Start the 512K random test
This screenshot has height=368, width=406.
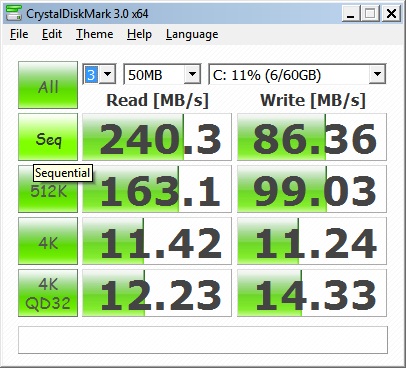tap(48, 192)
